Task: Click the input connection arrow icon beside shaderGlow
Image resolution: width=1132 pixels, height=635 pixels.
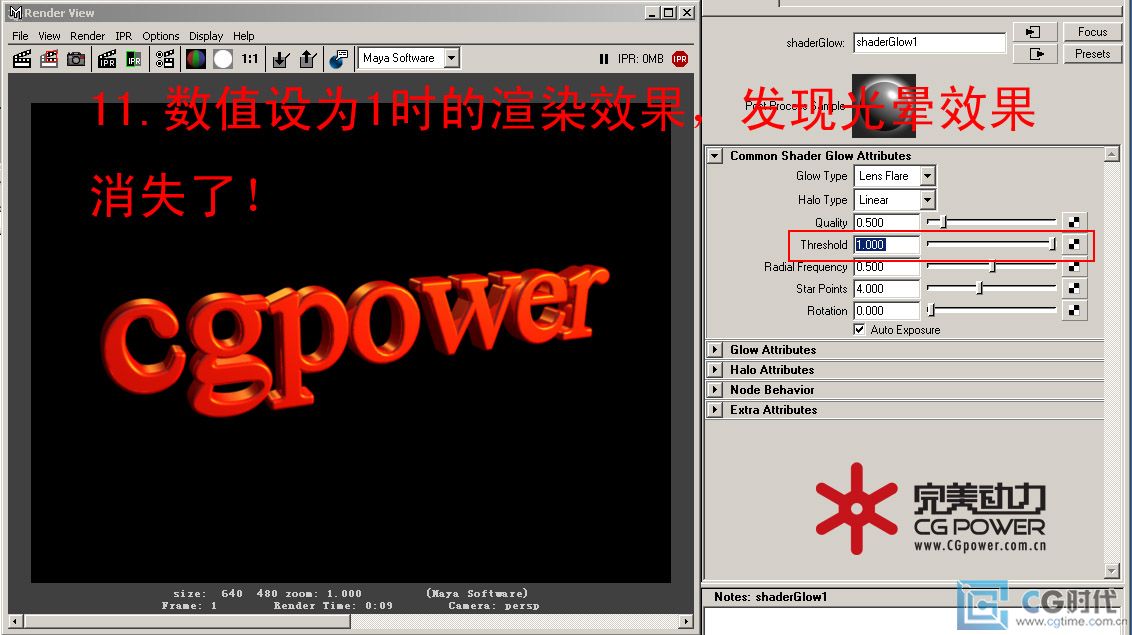Action: (1035, 32)
